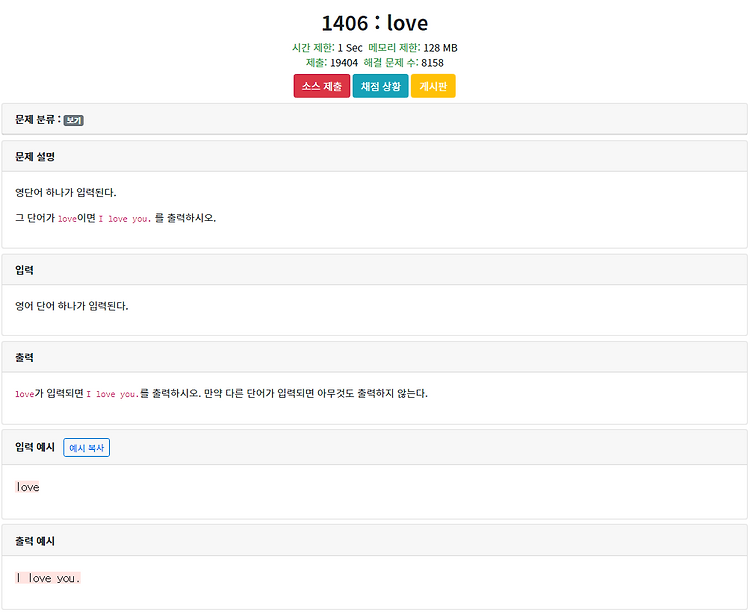Click the line starting with 그 단어가

pos(115,218)
